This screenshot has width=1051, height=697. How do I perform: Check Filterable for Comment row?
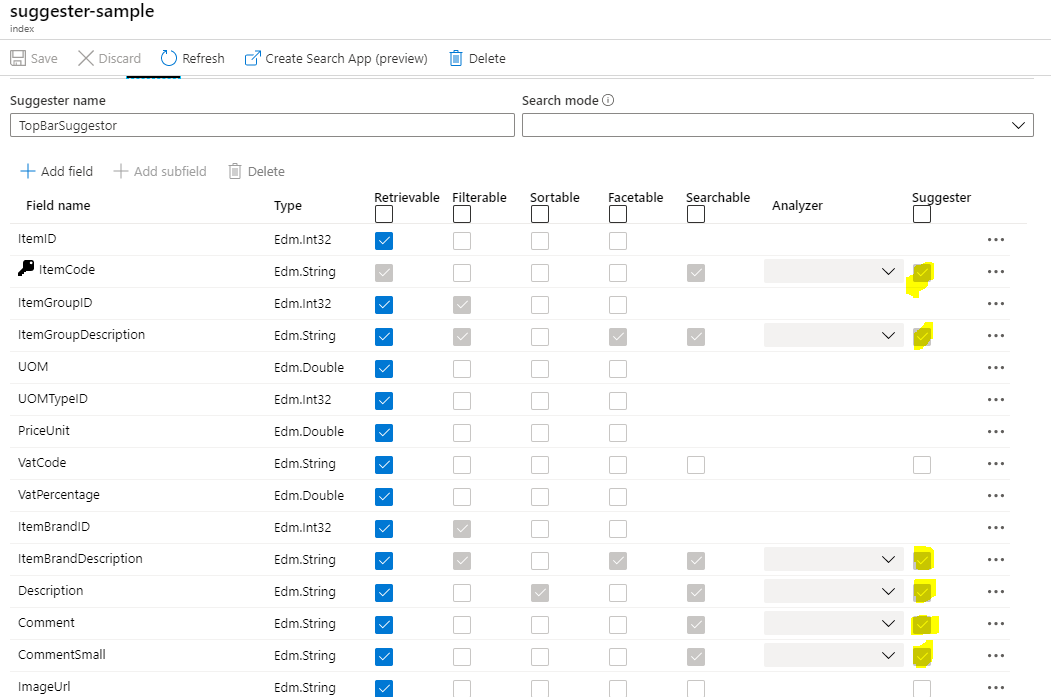click(462, 625)
